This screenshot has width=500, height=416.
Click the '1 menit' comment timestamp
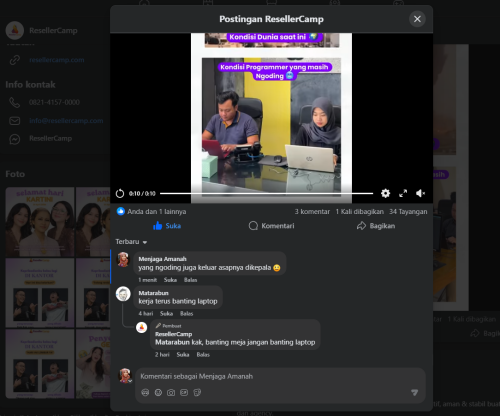click(x=147, y=280)
